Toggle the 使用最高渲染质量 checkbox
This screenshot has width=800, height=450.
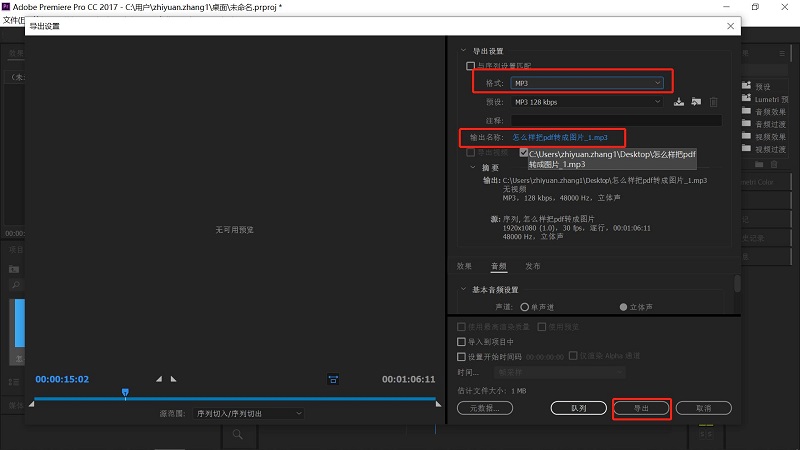(x=461, y=327)
